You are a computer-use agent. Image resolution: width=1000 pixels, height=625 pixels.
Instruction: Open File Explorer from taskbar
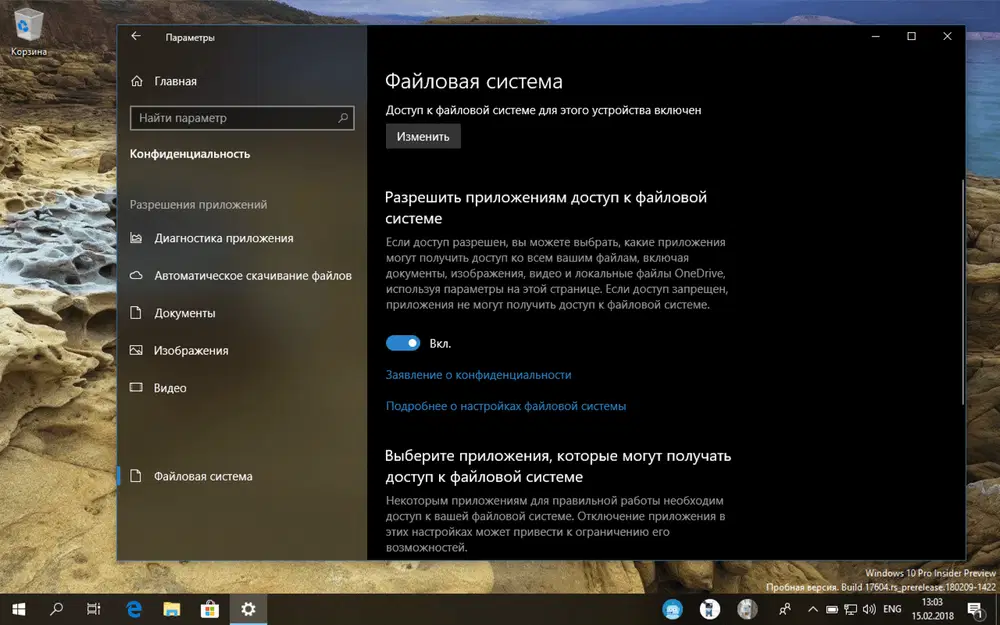point(172,610)
